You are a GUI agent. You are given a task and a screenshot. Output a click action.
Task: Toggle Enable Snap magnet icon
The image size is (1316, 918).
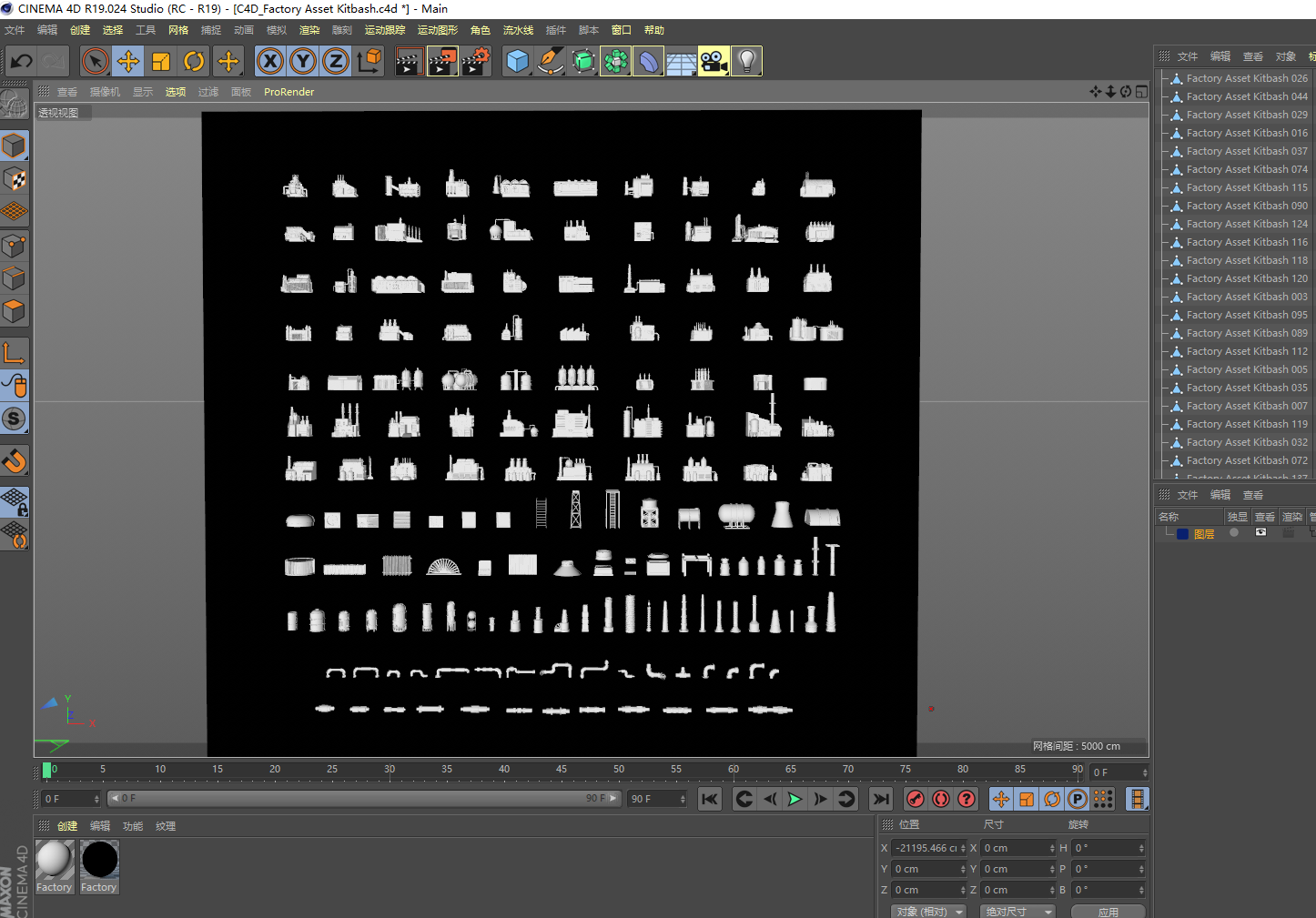[14, 460]
